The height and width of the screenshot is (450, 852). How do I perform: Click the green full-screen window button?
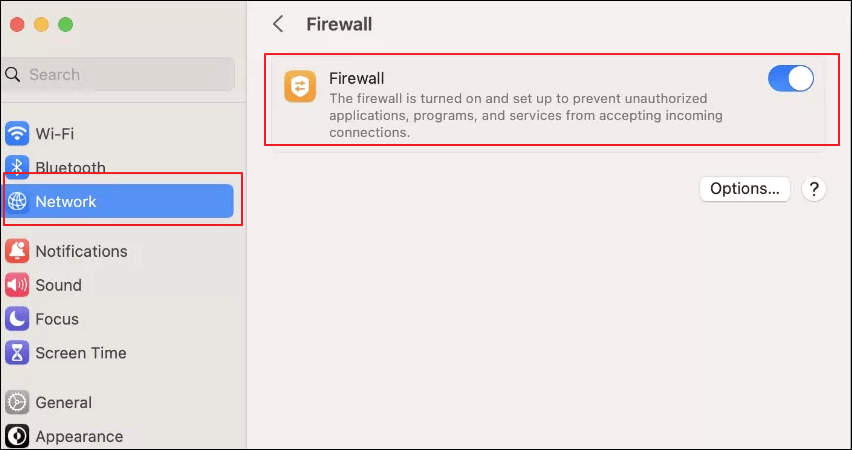tap(66, 24)
